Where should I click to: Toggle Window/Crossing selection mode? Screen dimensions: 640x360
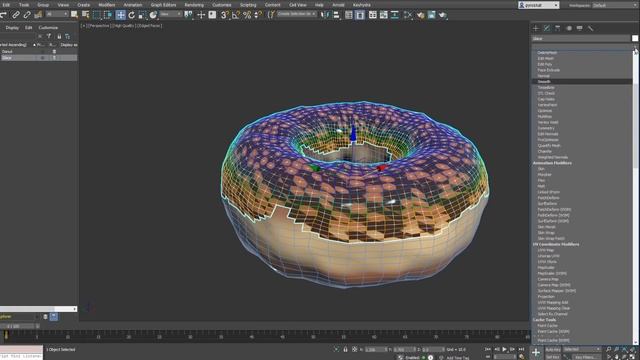[108, 15]
